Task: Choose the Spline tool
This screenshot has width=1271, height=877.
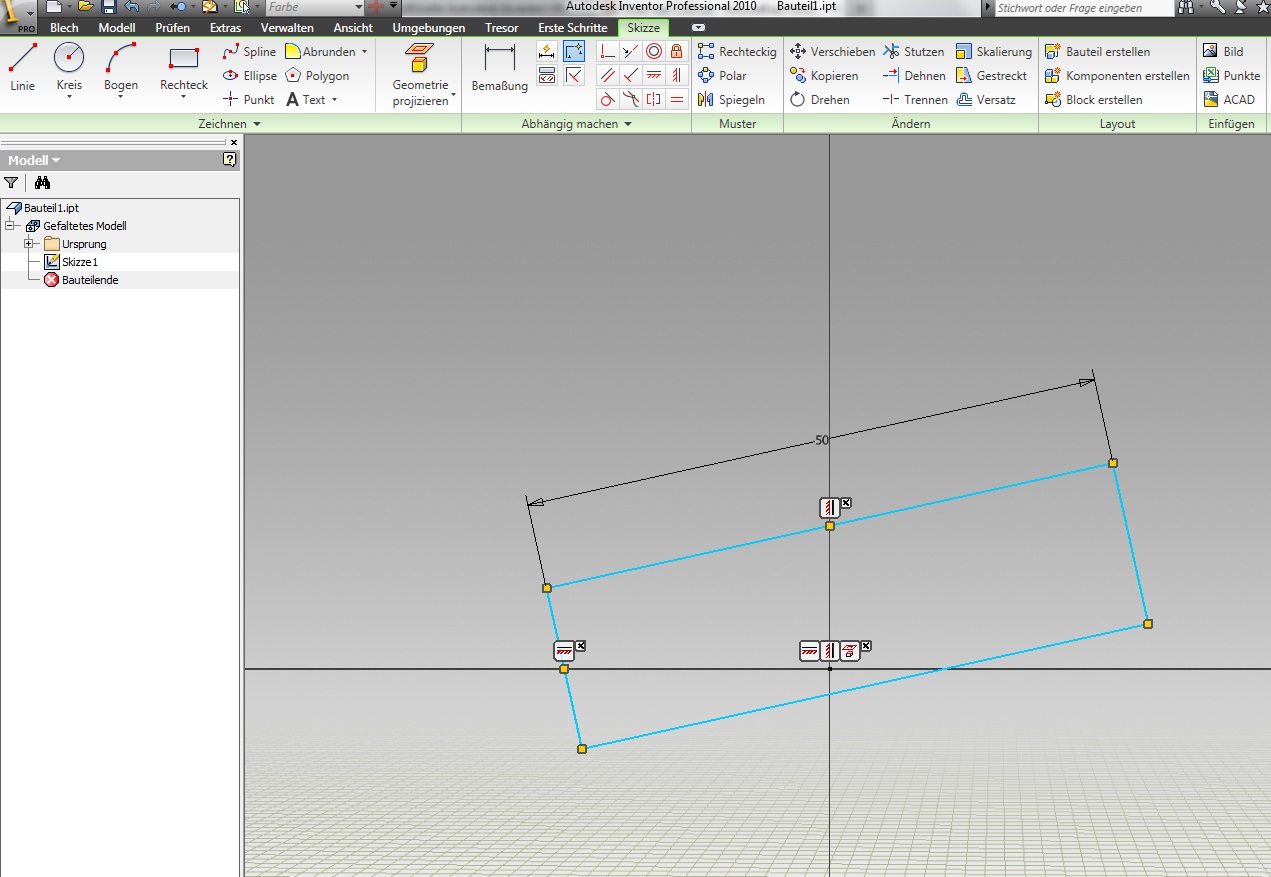Action: (249, 52)
